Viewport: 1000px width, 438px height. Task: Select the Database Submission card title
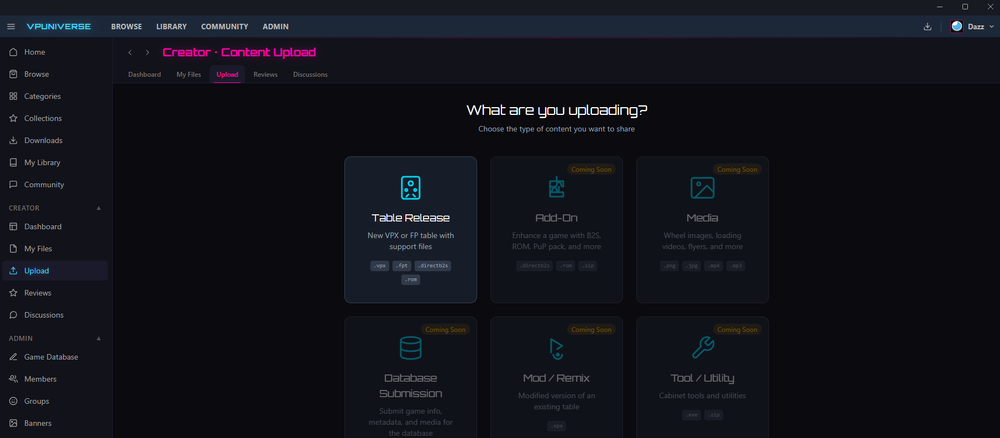click(x=411, y=386)
